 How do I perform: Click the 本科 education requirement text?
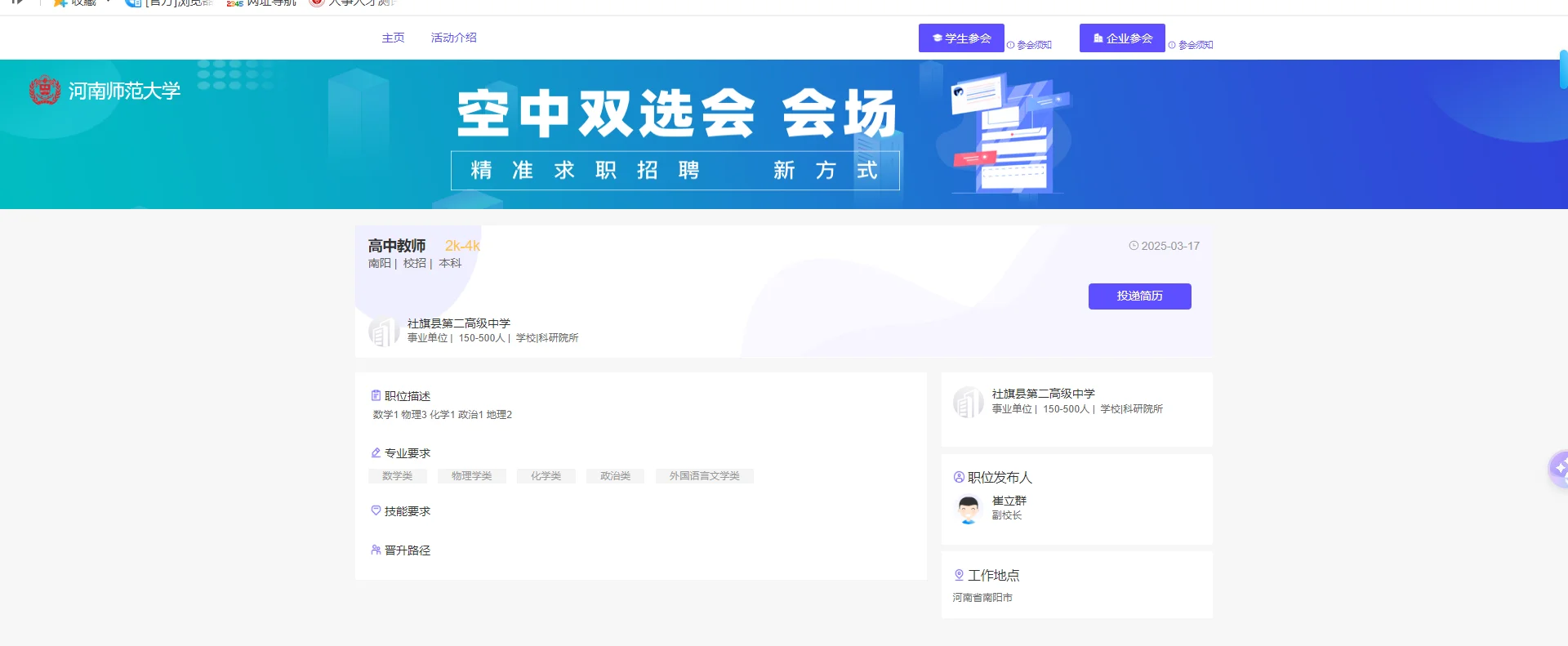(x=450, y=263)
